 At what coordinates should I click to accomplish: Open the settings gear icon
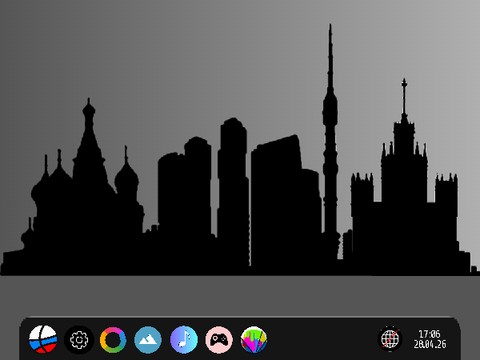coord(79,340)
